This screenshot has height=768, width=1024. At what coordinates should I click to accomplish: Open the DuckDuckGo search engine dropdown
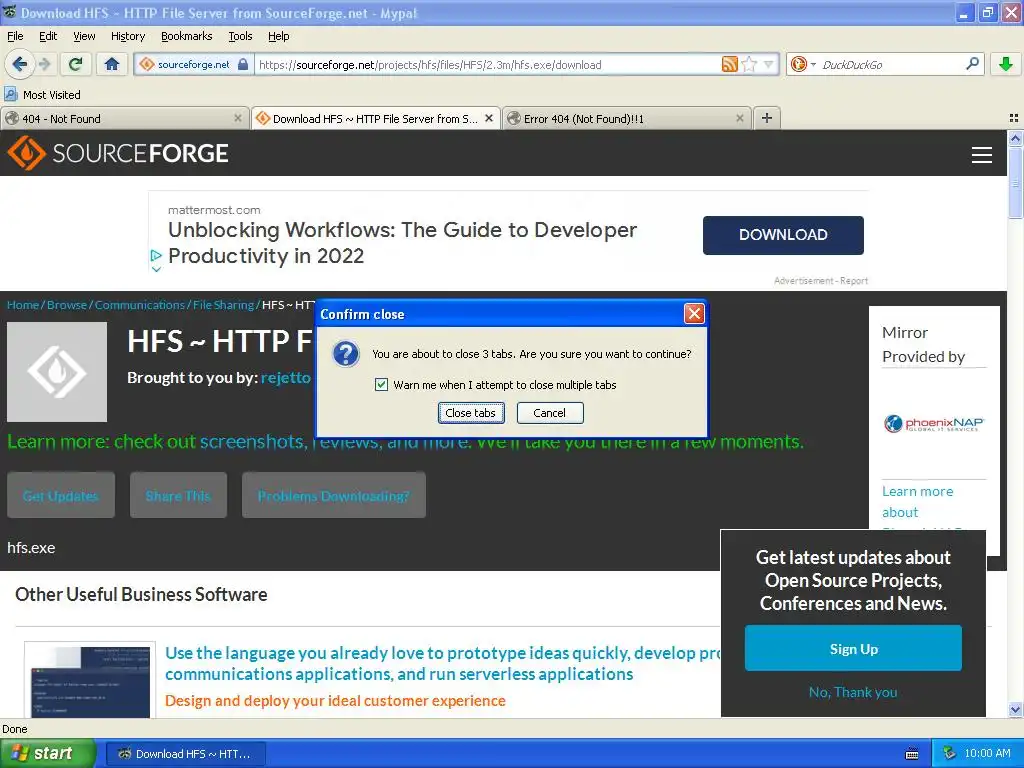(x=803, y=64)
